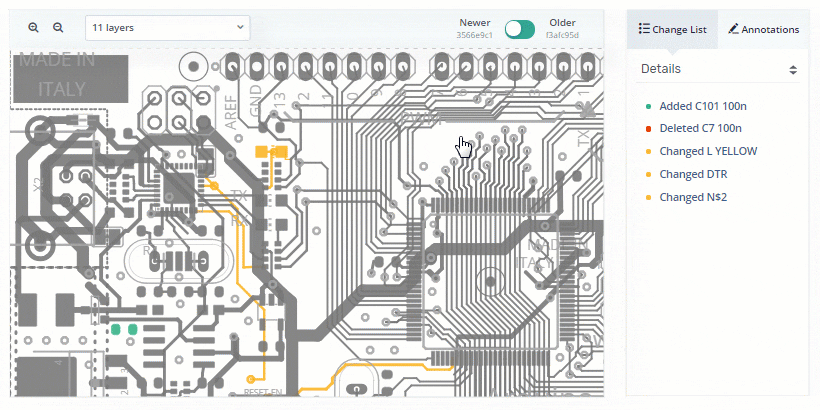Click the green added capacitor pads on the board

(x=124, y=329)
